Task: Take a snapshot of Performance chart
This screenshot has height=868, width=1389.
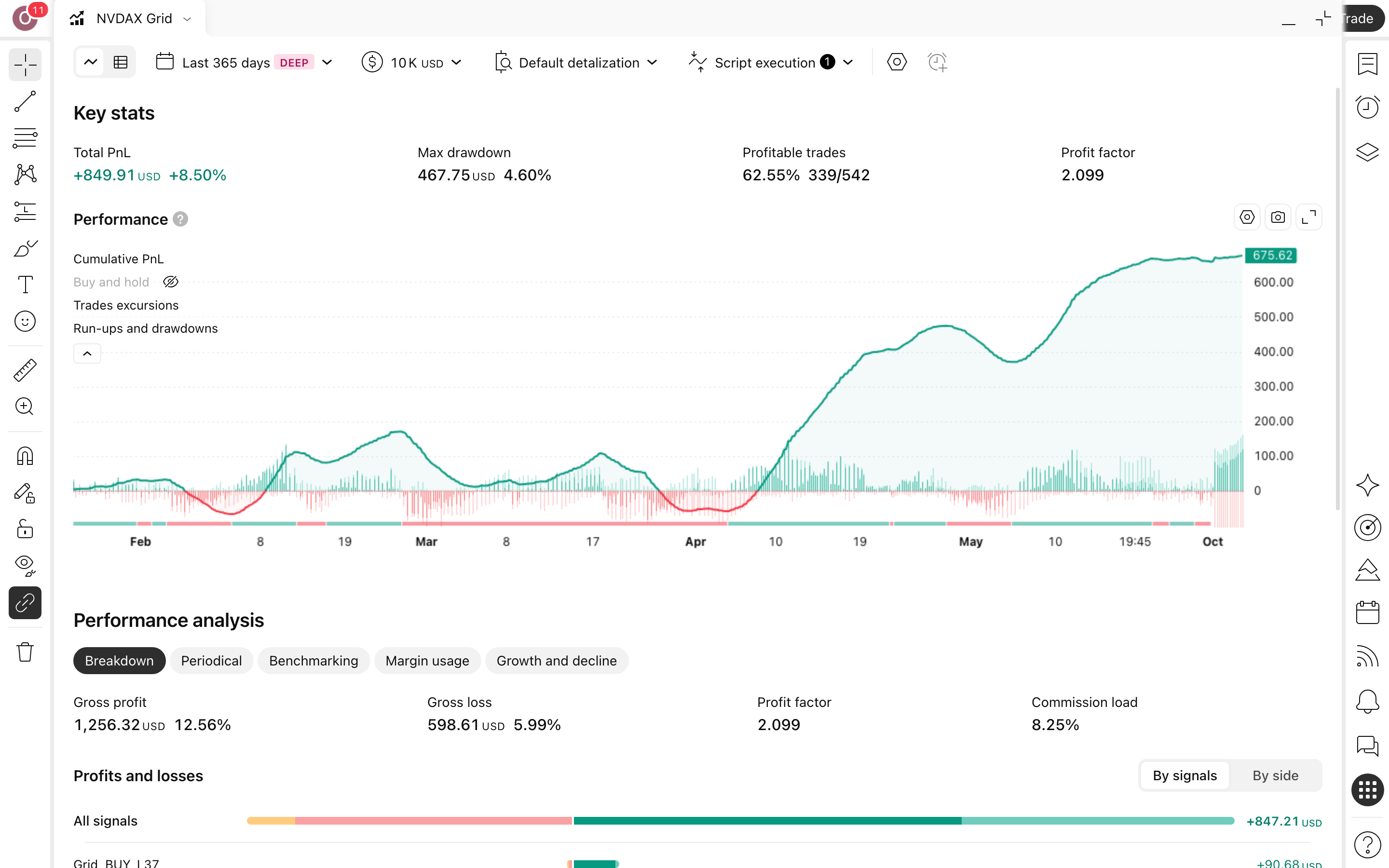Action: 1278,217
